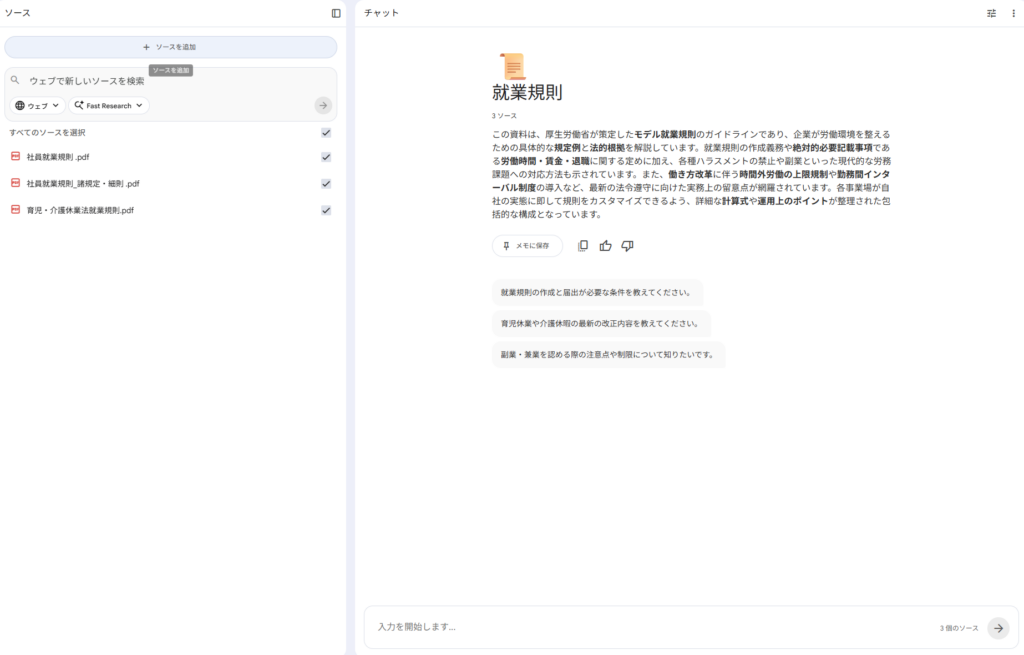This screenshot has height=655, width=1024.
Task: Collapse the sources panel via sidebar icon
Action: point(336,13)
